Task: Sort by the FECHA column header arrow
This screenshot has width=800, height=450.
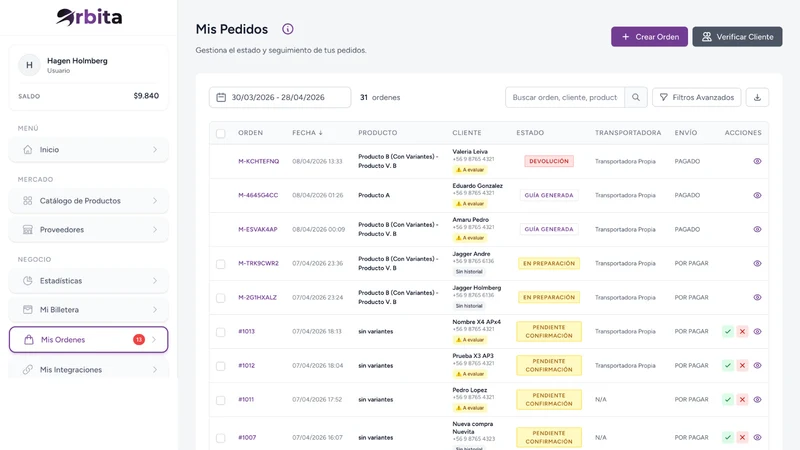Action: (320, 133)
